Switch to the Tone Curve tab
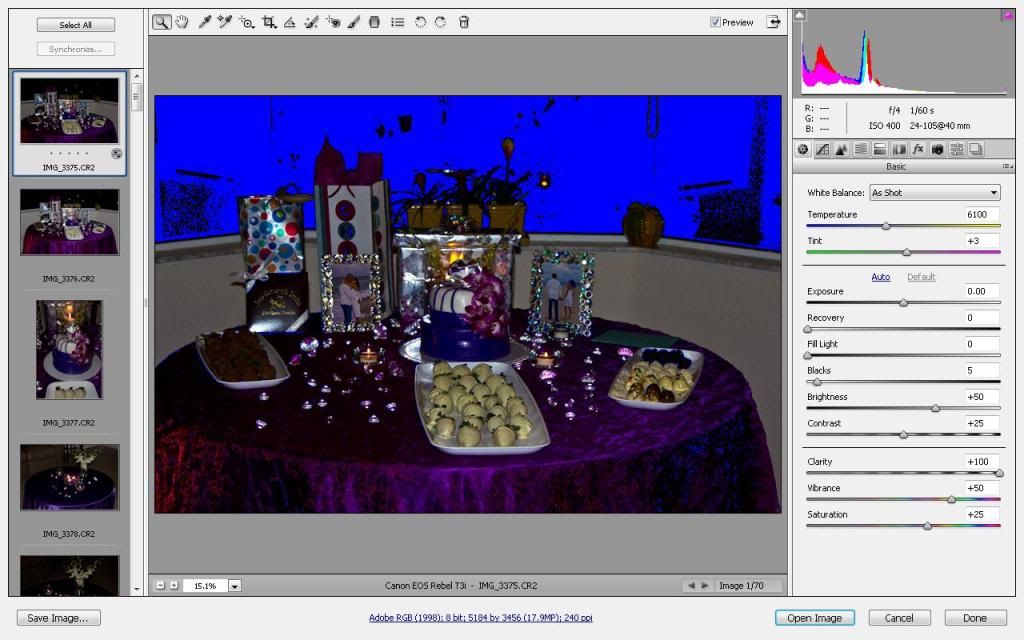Screen dimensions: 1024x640 click(822, 149)
